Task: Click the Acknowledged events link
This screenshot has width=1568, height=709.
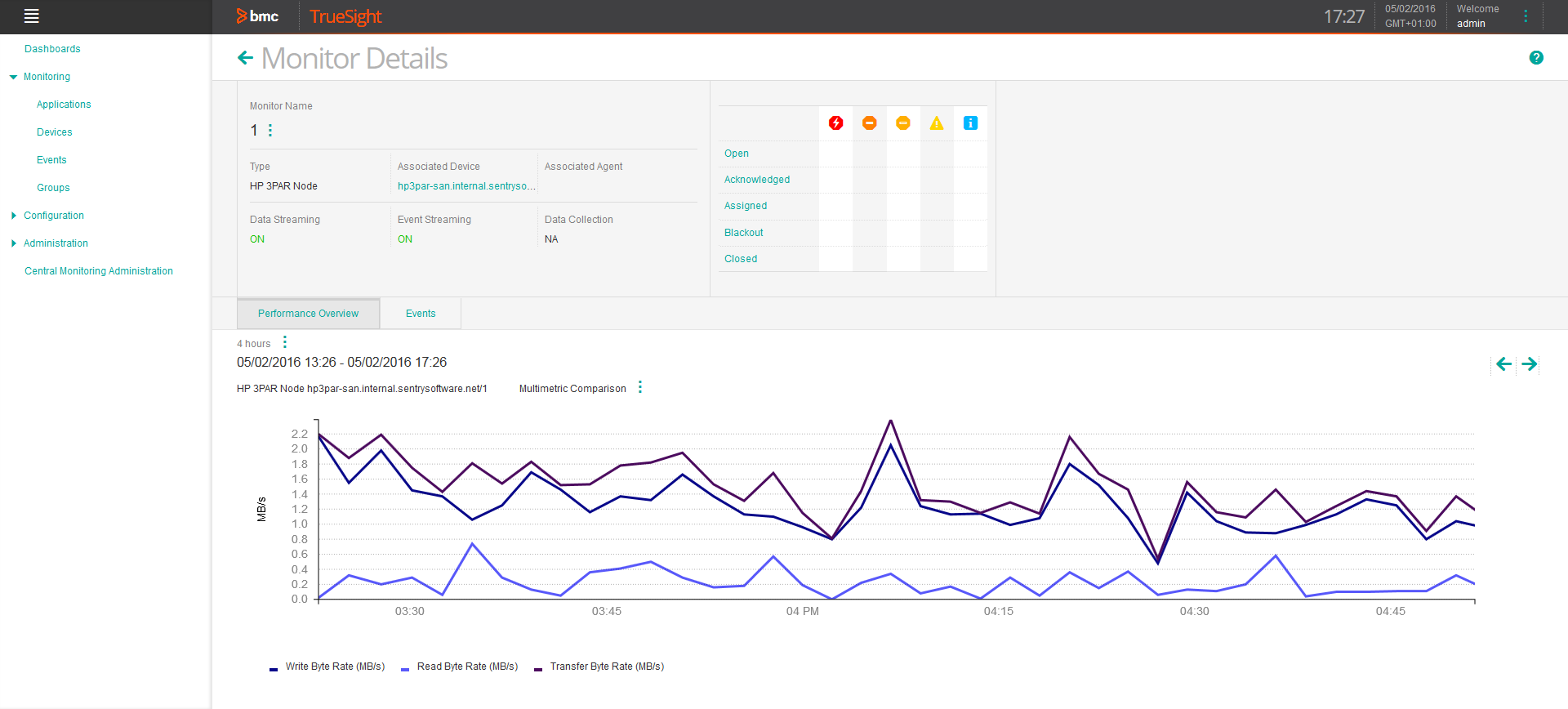Action: pos(757,180)
